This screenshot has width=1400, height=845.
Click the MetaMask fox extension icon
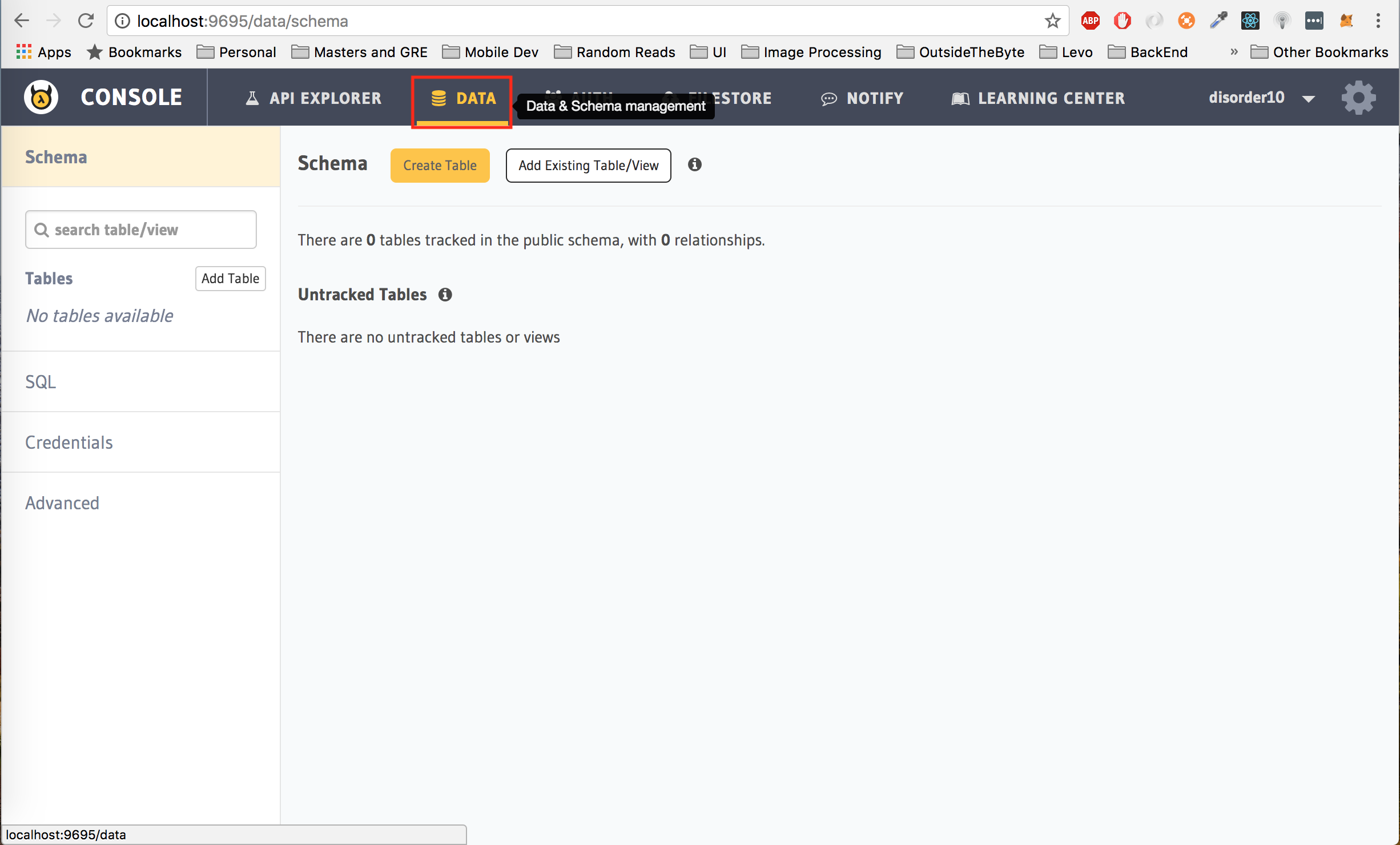pyautogui.click(x=1346, y=21)
